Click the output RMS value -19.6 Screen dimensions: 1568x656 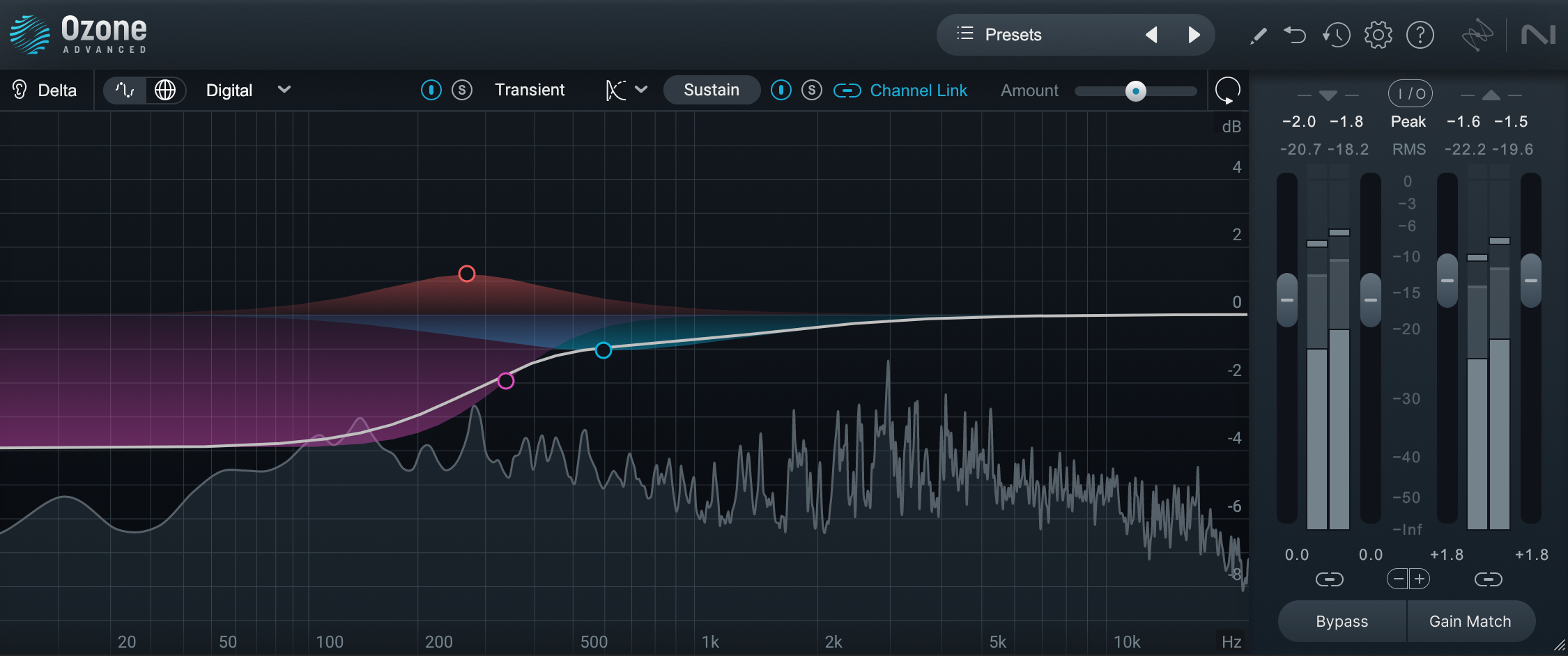pyautogui.click(x=1512, y=150)
